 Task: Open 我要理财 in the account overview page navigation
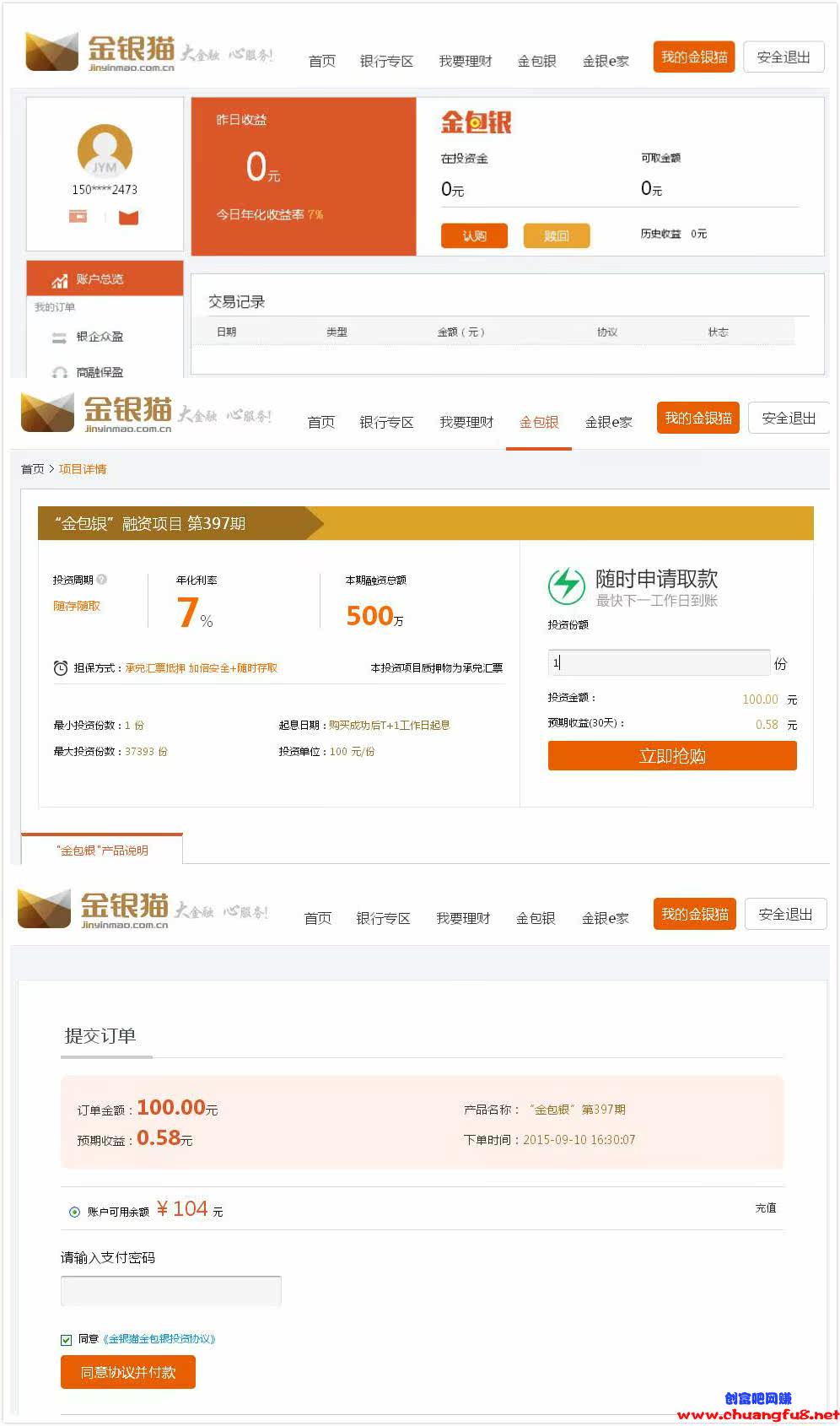[466, 61]
